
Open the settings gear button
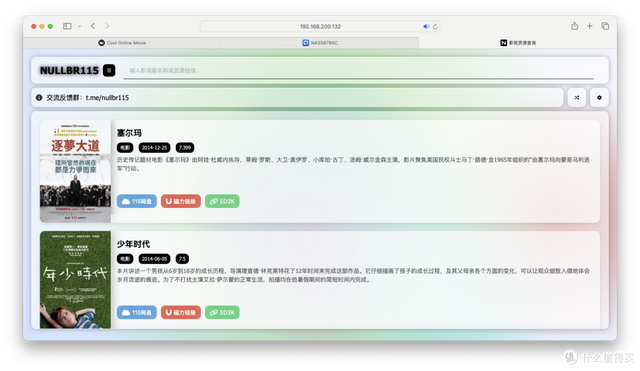click(599, 98)
